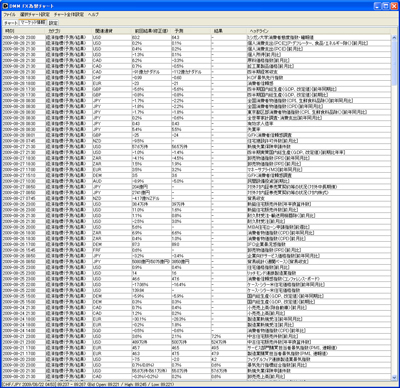Switch to the チャート tab

(x=11, y=23)
